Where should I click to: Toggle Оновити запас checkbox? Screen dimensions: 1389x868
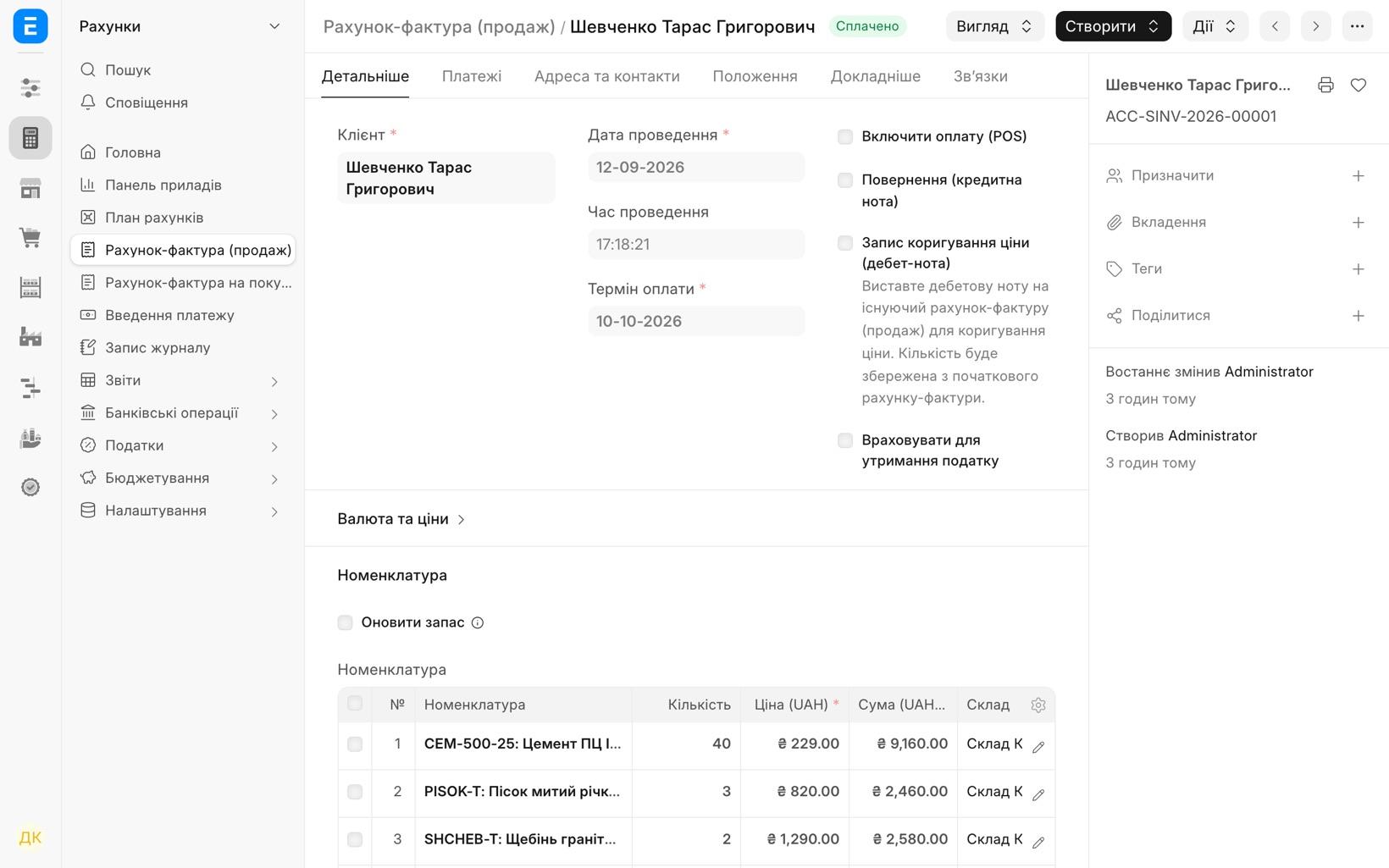pyautogui.click(x=345, y=622)
